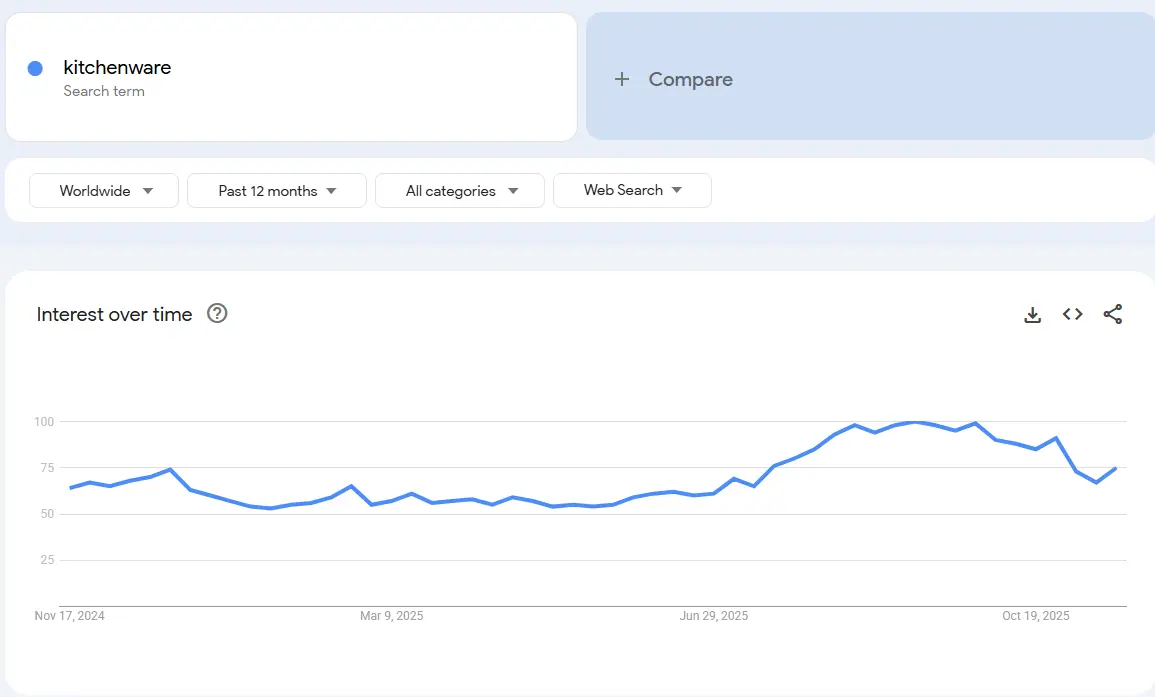Click the 100 value on the y-axis
1155x697 pixels.
coord(43,422)
